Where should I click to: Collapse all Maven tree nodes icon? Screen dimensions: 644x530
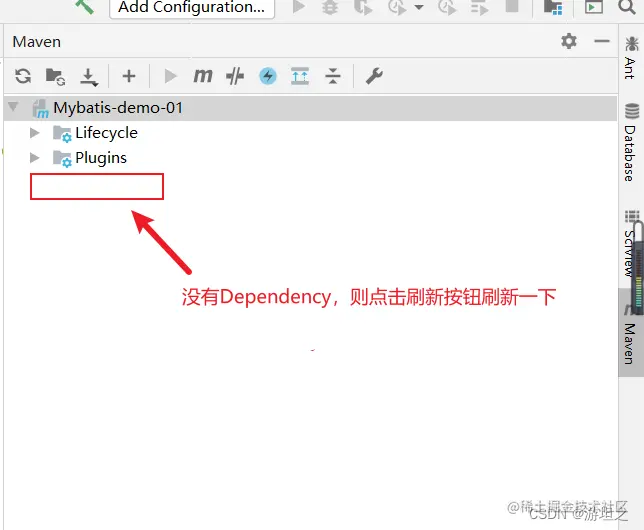coord(333,76)
